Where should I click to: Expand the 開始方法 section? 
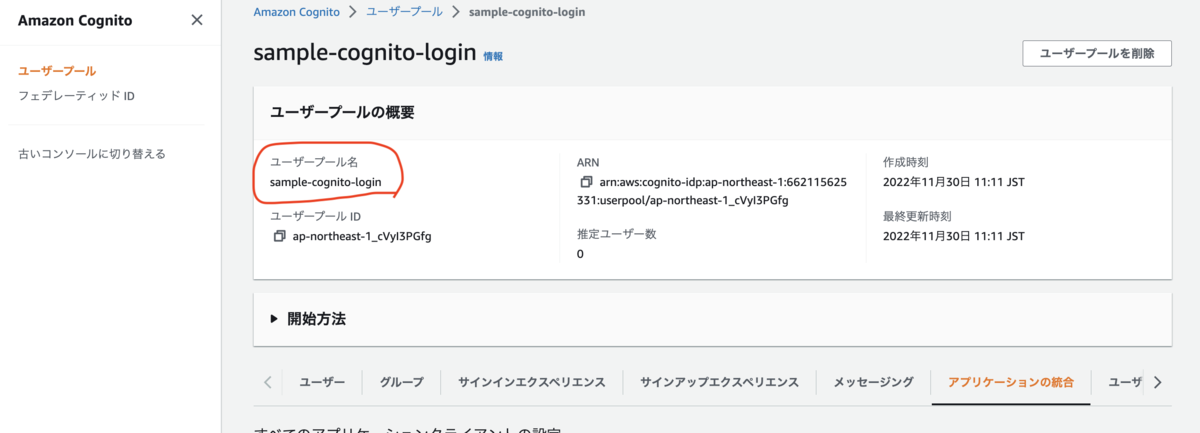click(310, 319)
